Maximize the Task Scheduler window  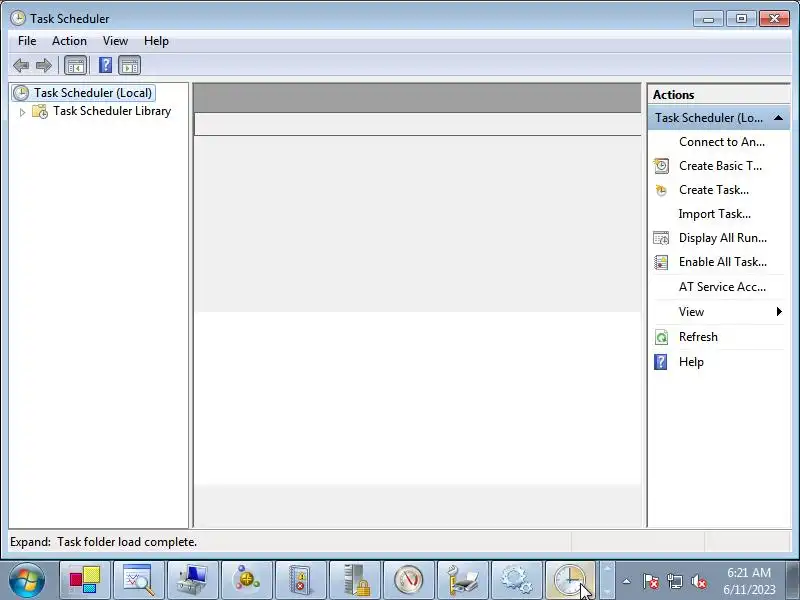point(741,19)
